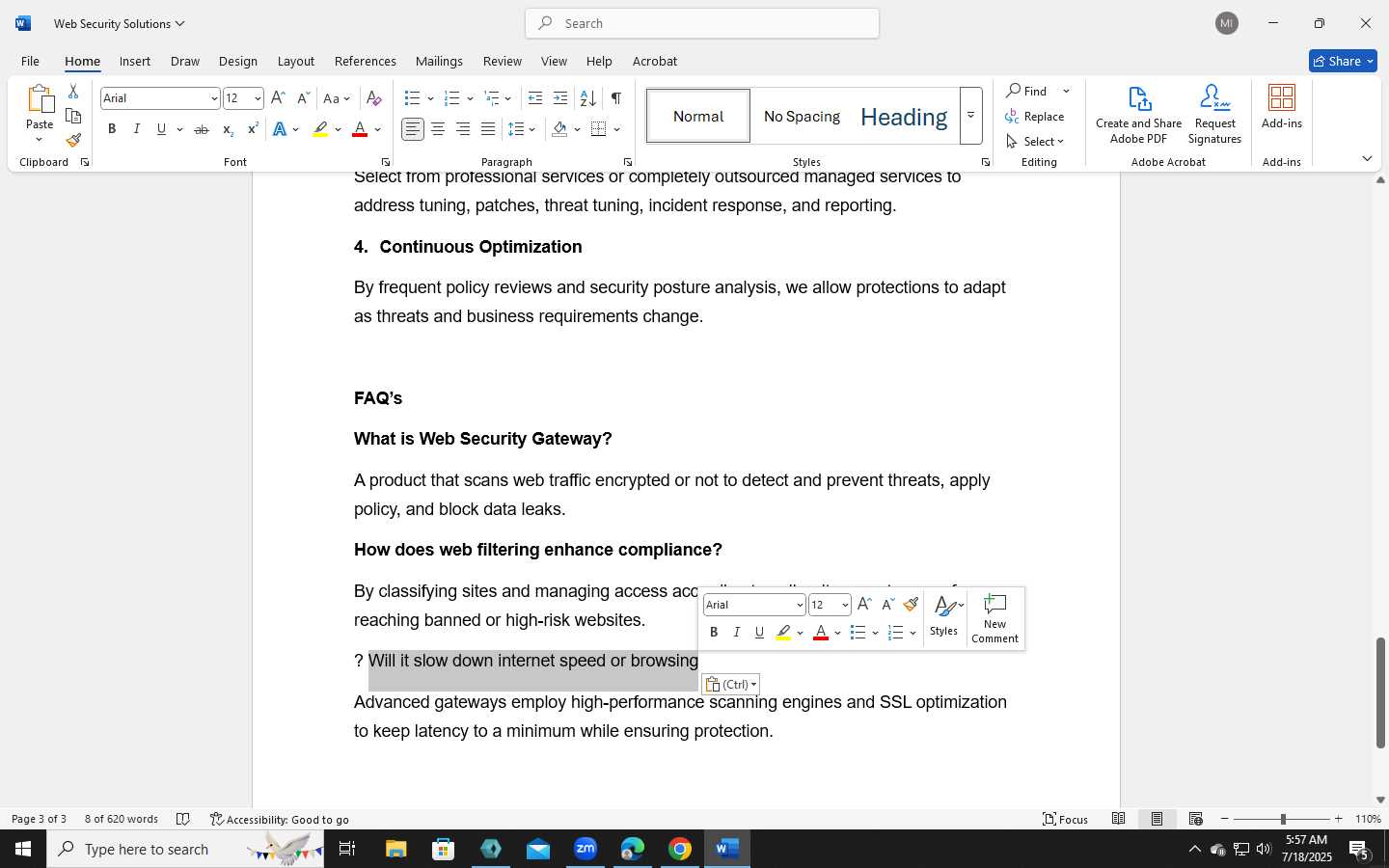Image resolution: width=1389 pixels, height=868 pixels.
Task: Decrease paragraph indent
Action: pyautogui.click(x=535, y=98)
